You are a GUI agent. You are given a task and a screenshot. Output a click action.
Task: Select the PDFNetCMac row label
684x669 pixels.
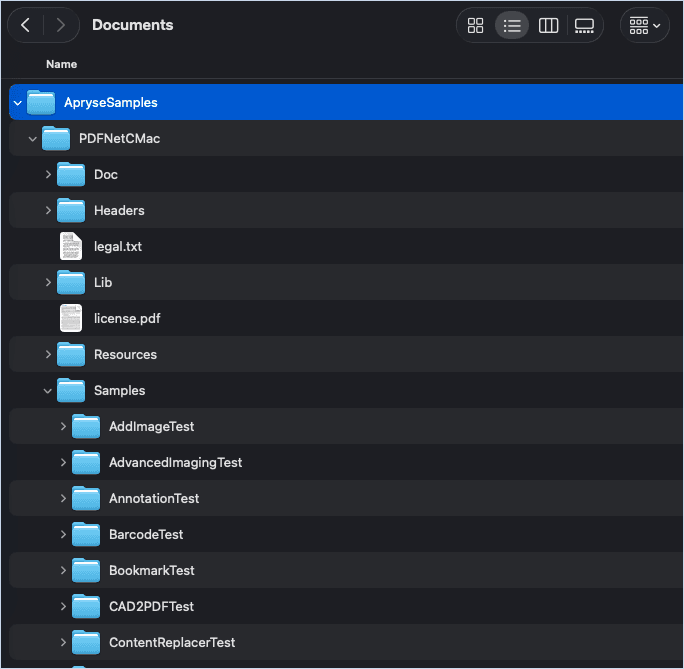[120, 139]
